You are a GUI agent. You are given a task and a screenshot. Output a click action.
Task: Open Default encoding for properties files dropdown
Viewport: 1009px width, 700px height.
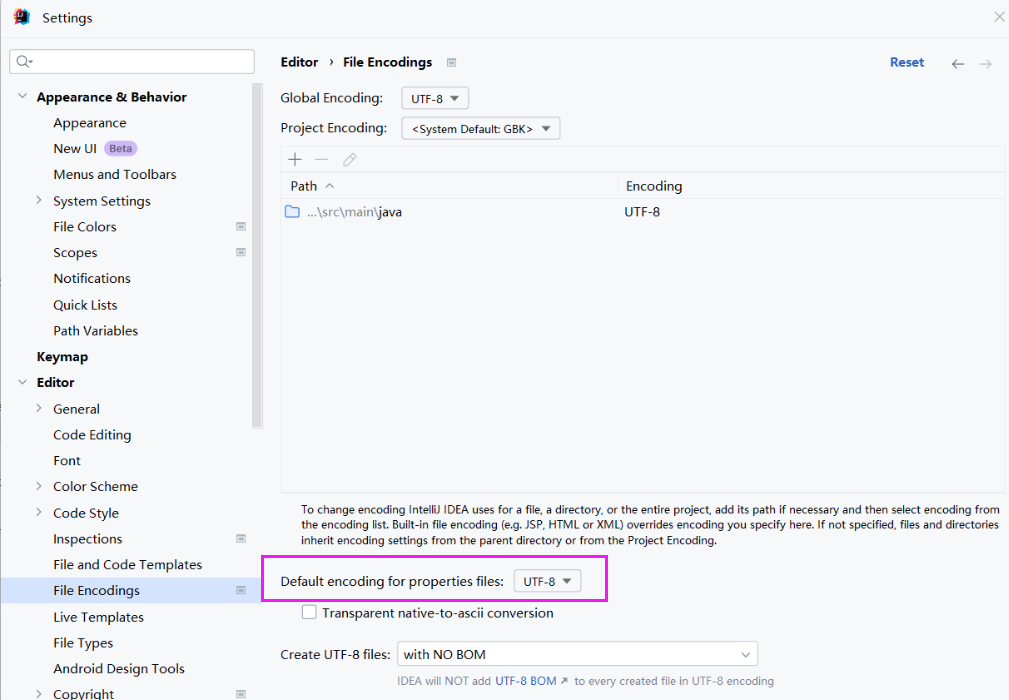pos(547,581)
